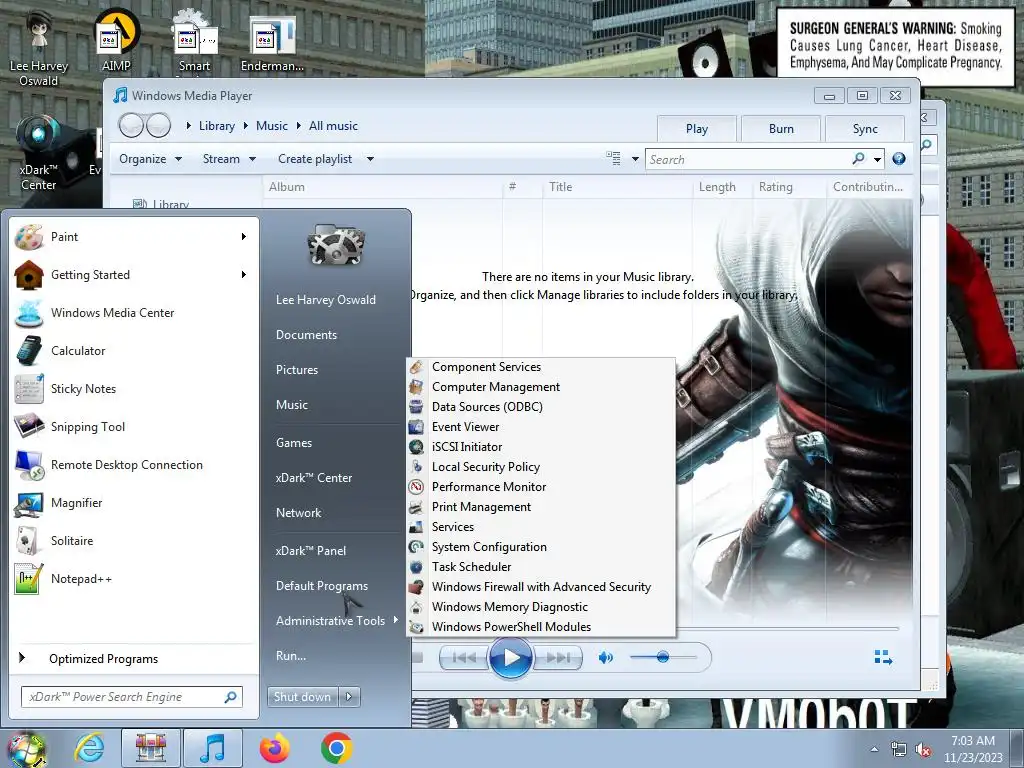Adjust the Media Player volume slider
This screenshot has width=1024, height=768.
pyautogui.click(x=662, y=657)
